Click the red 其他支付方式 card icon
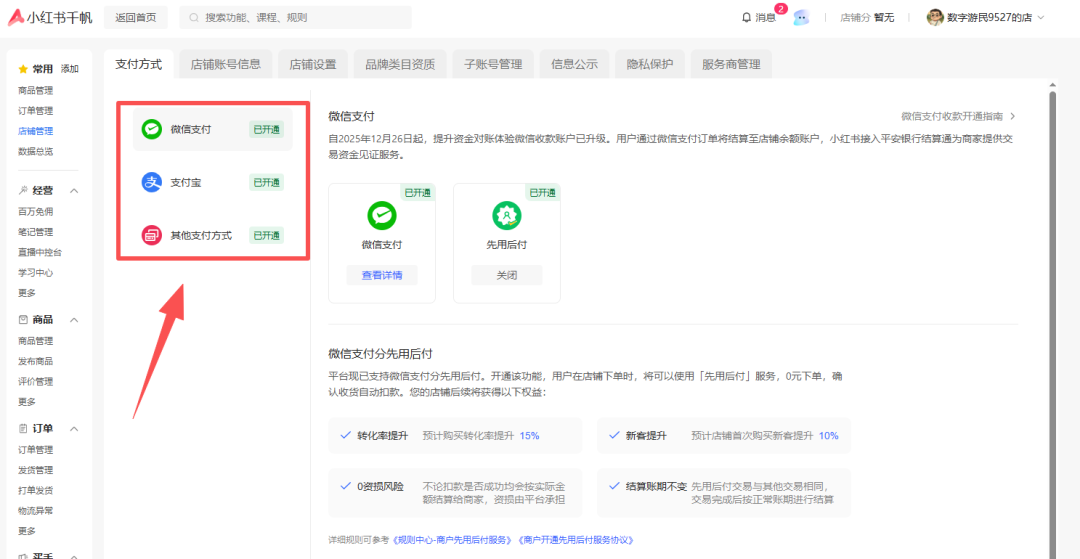Viewport: 1080px width, 559px height. (152, 235)
